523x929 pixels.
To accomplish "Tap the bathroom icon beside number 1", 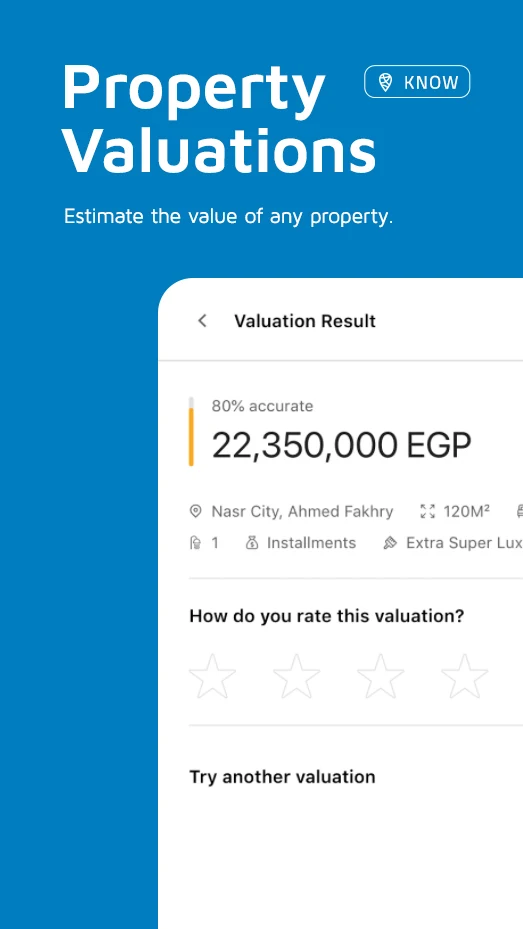I will [195, 543].
